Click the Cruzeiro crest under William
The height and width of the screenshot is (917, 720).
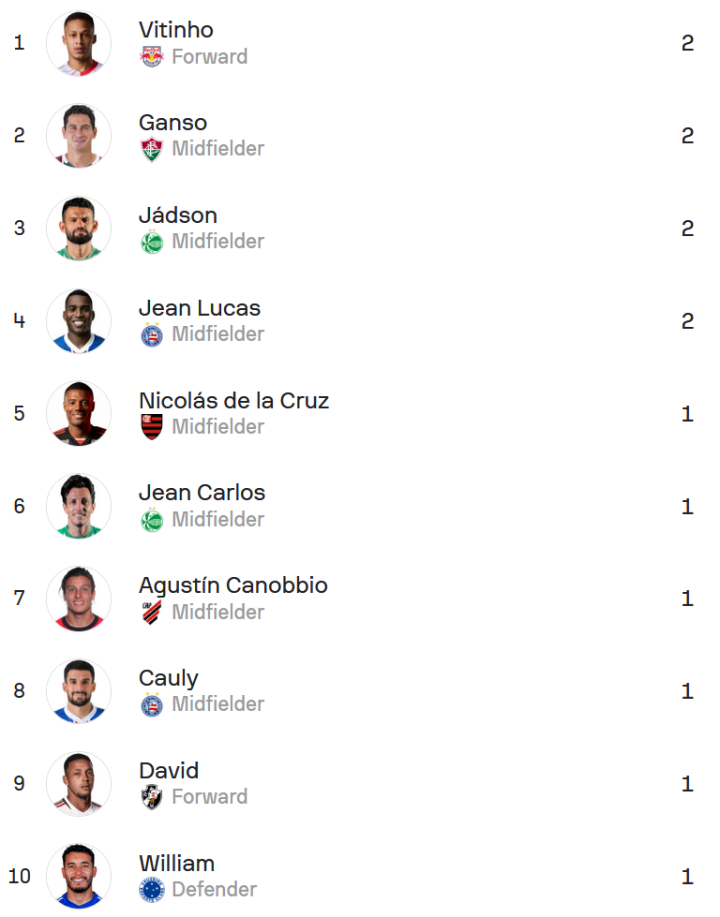click(151, 890)
